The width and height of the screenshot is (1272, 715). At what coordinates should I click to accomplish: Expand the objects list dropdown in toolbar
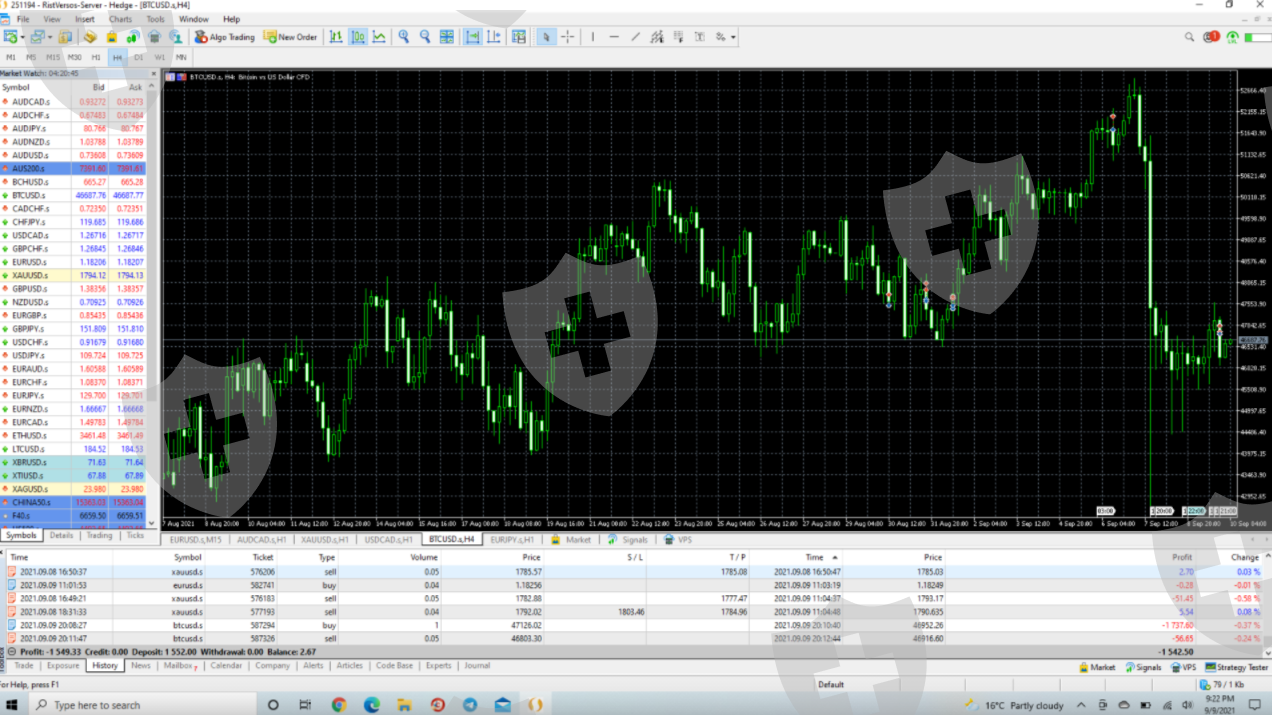click(x=733, y=37)
